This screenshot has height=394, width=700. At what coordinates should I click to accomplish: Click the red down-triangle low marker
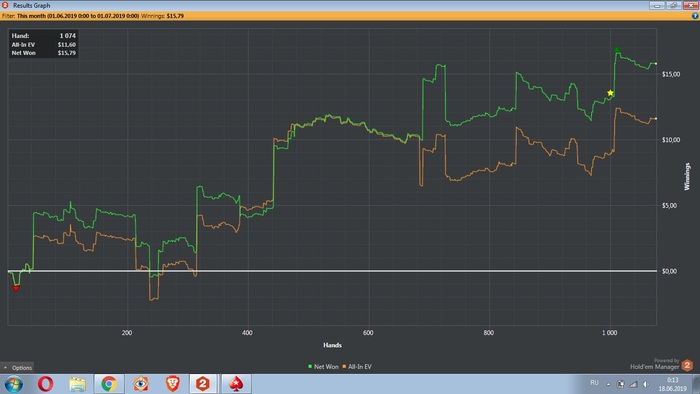tap(16, 289)
